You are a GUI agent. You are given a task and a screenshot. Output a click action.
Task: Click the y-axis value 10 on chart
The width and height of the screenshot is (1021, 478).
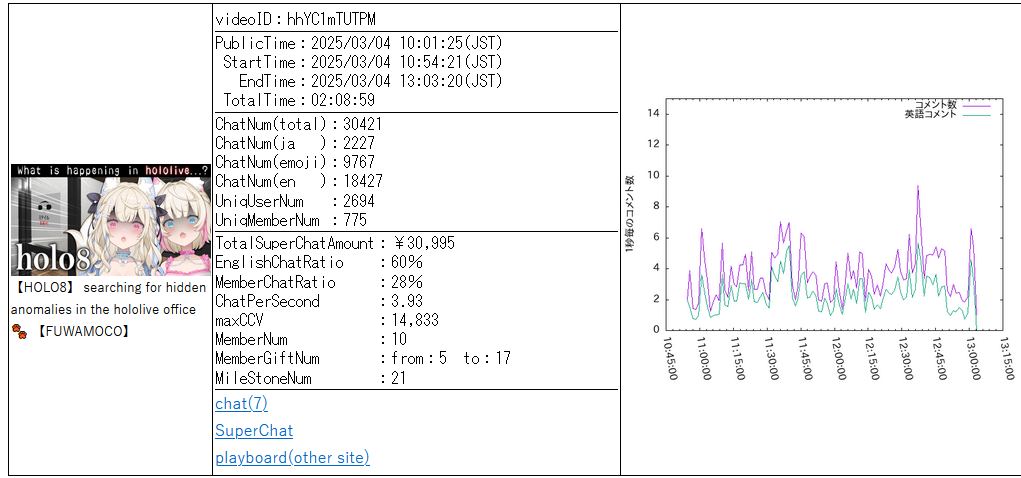click(654, 176)
